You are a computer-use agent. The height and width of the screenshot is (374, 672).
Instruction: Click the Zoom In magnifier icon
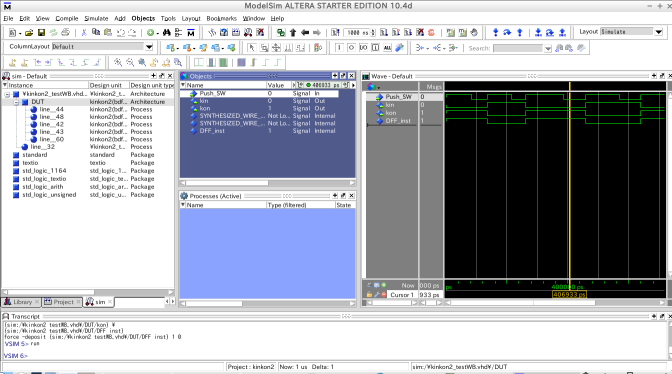point(117,63)
